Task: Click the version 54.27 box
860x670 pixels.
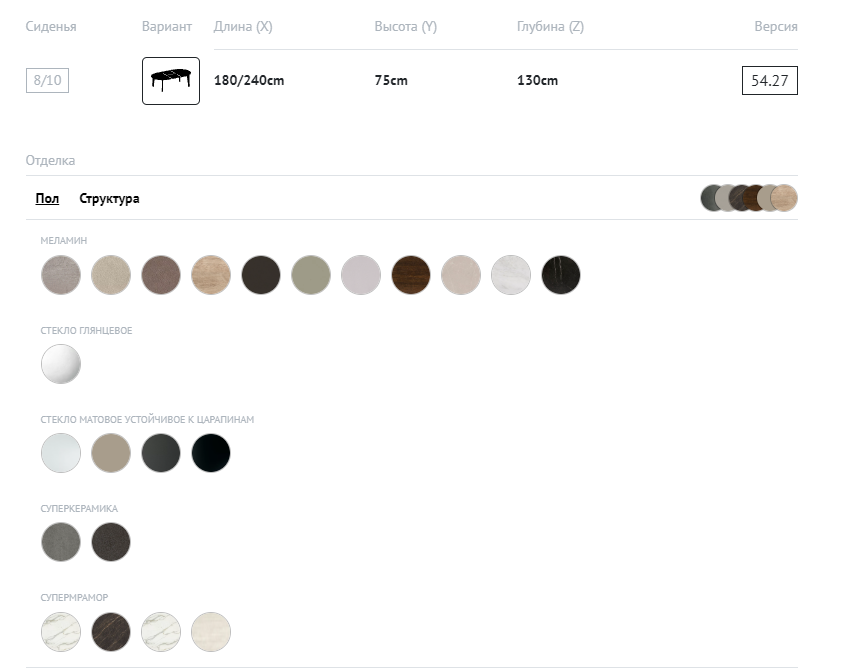Action: (769, 81)
